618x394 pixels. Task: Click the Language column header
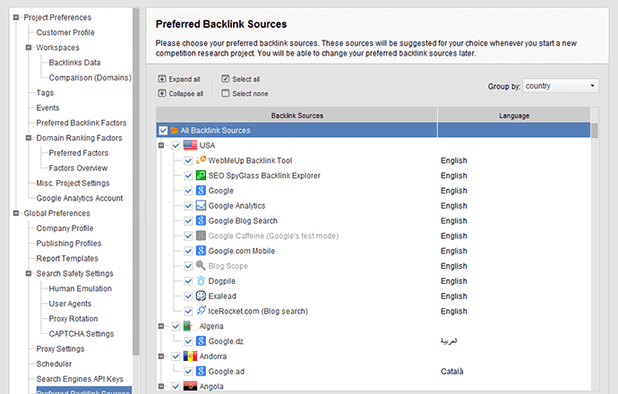click(x=514, y=115)
